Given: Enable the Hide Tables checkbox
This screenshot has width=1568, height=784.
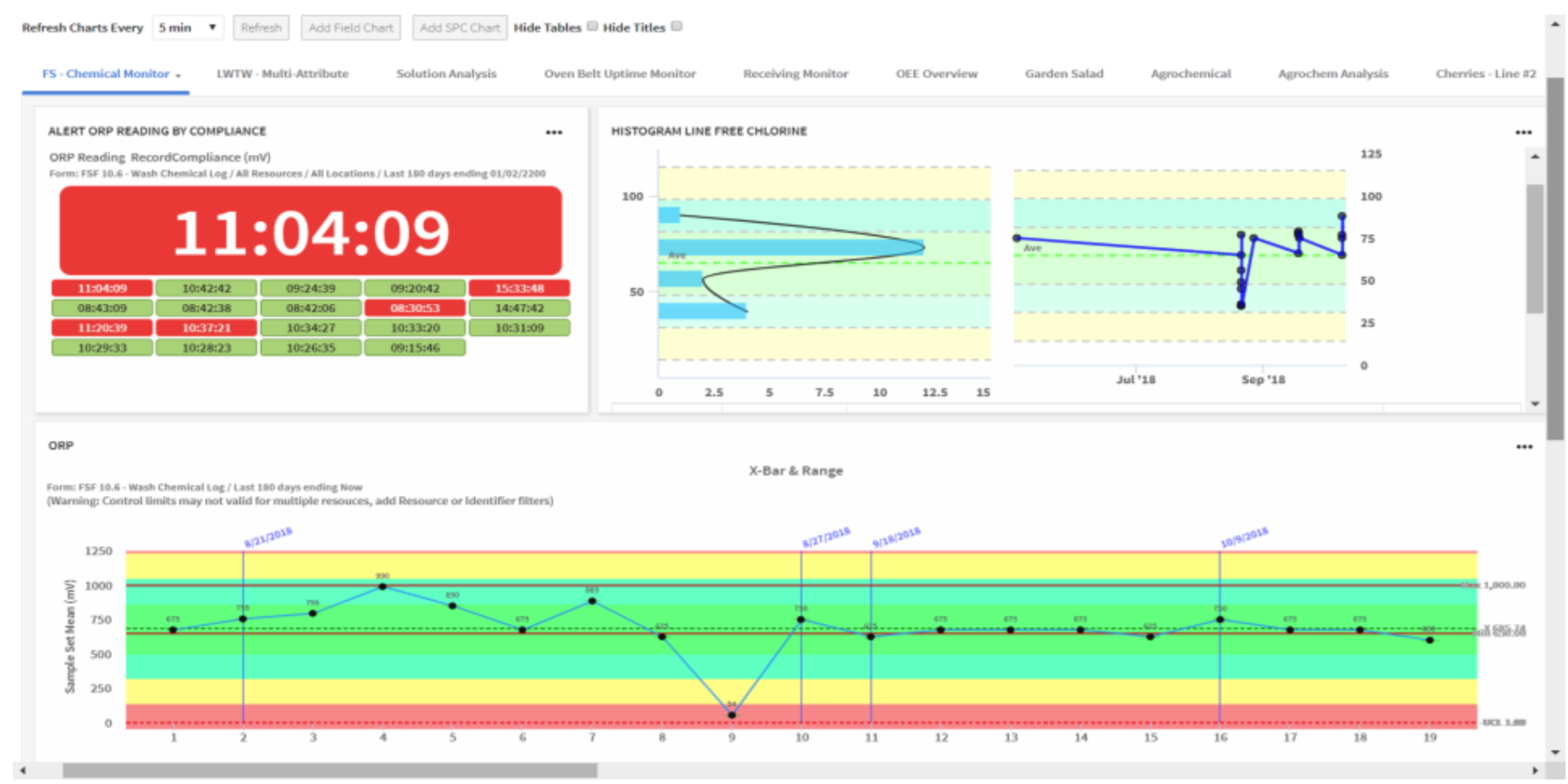Looking at the screenshot, I should tap(593, 26).
